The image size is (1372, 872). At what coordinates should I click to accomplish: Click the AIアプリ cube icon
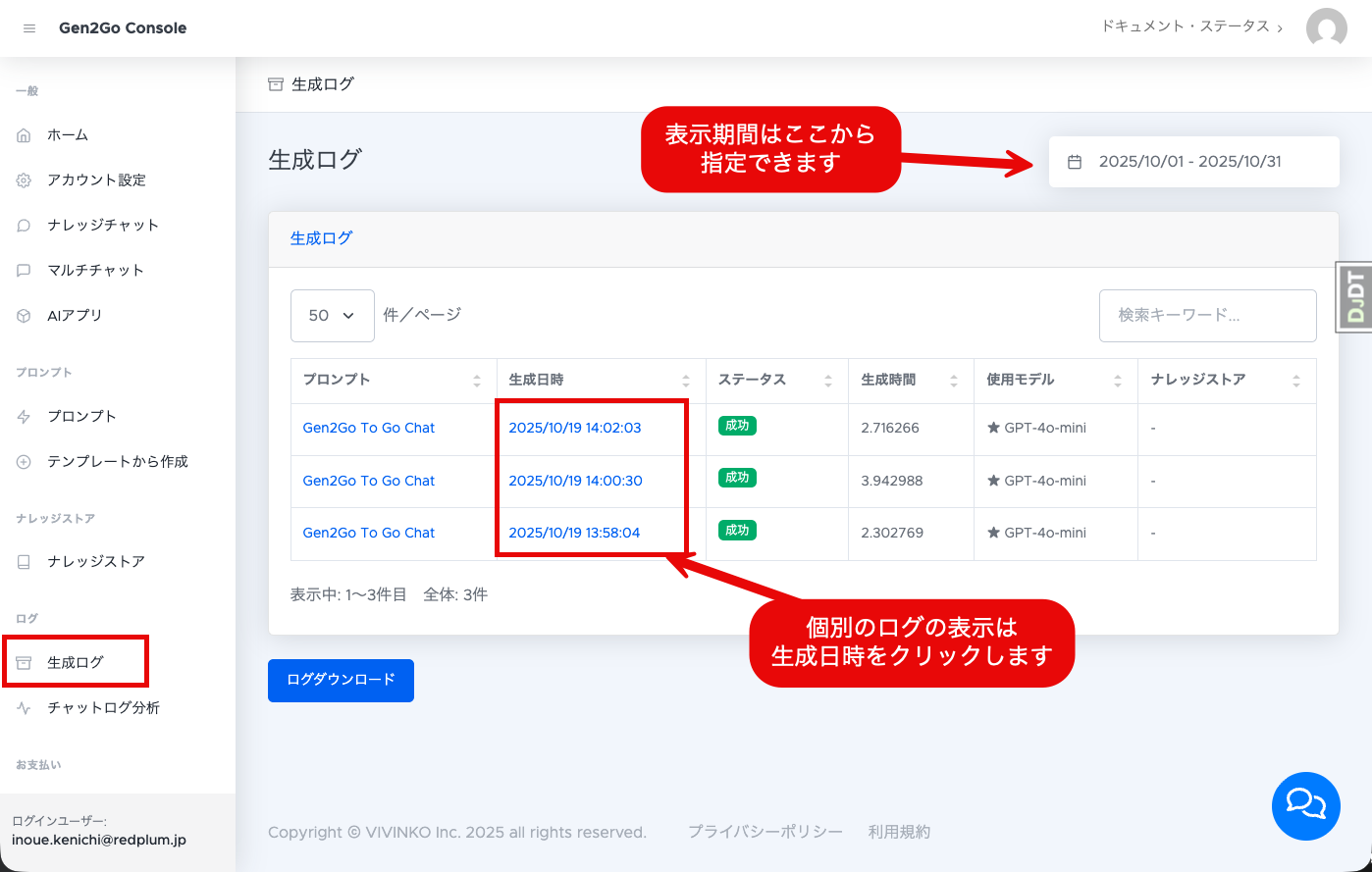[x=25, y=316]
